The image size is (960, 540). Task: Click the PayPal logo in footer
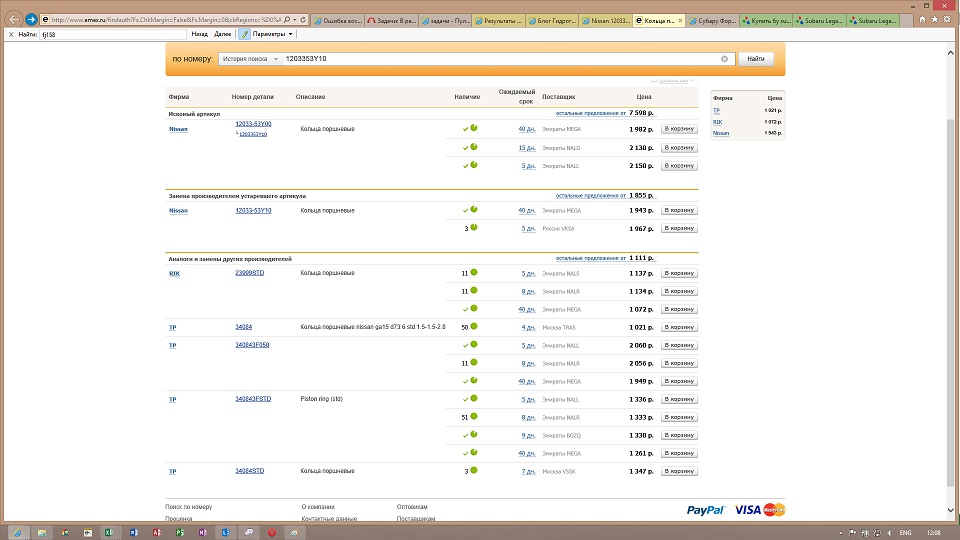click(x=706, y=510)
